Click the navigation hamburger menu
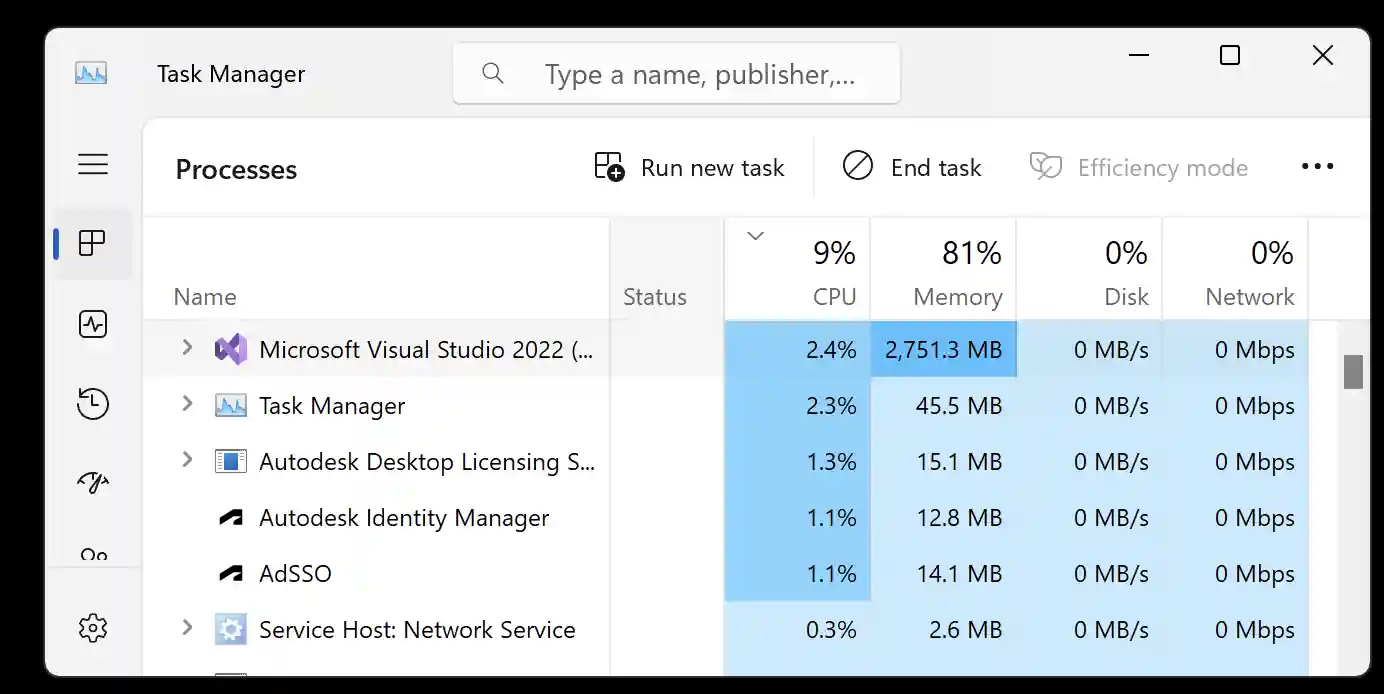 92,164
